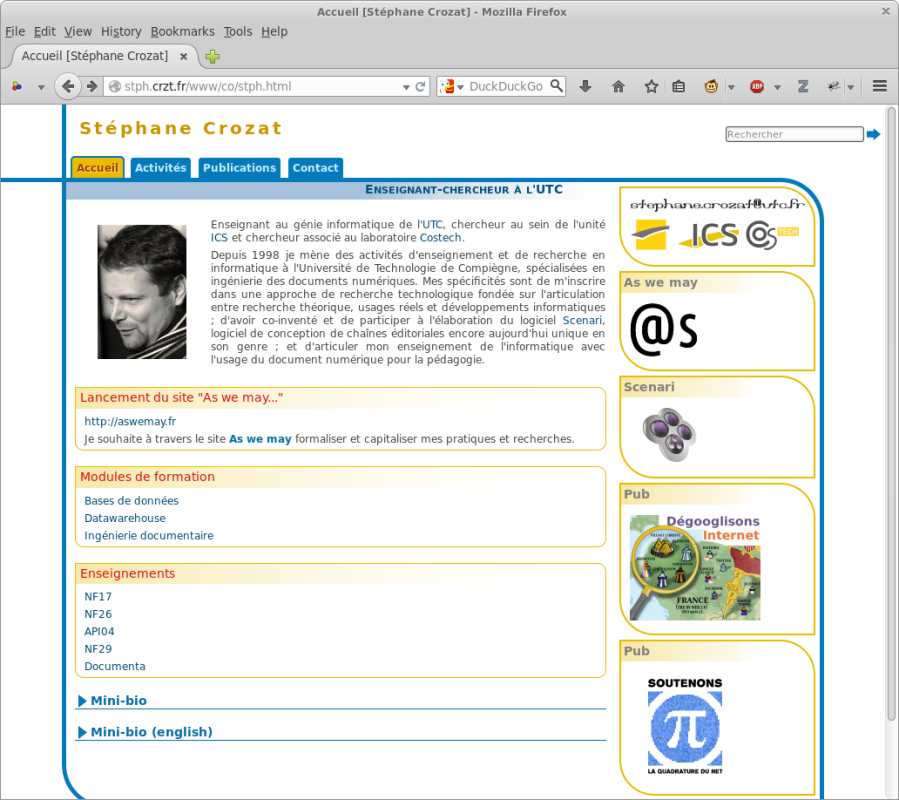
Task: Open the http://aswemay.fr link
Action: click(130, 422)
